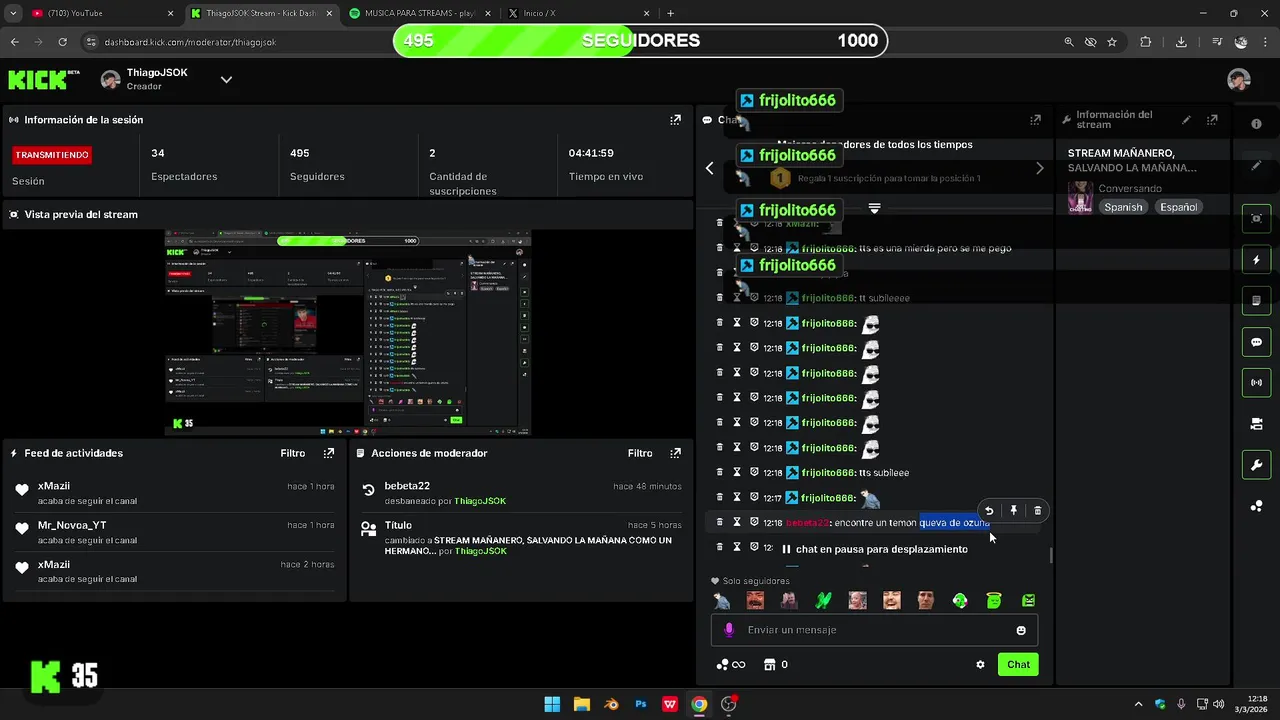Click the Español tag

tap(1178, 207)
